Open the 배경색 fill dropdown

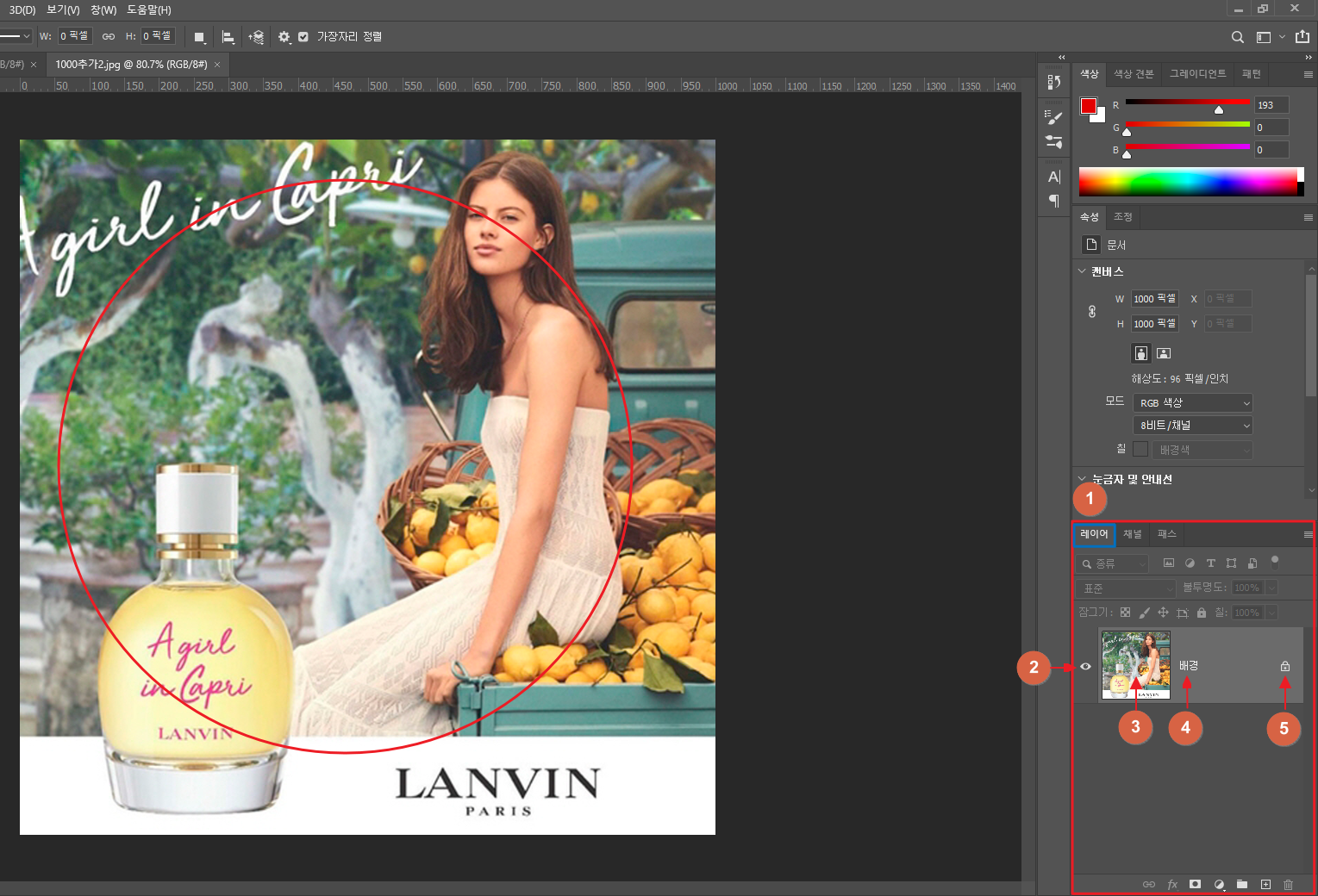(x=1203, y=450)
